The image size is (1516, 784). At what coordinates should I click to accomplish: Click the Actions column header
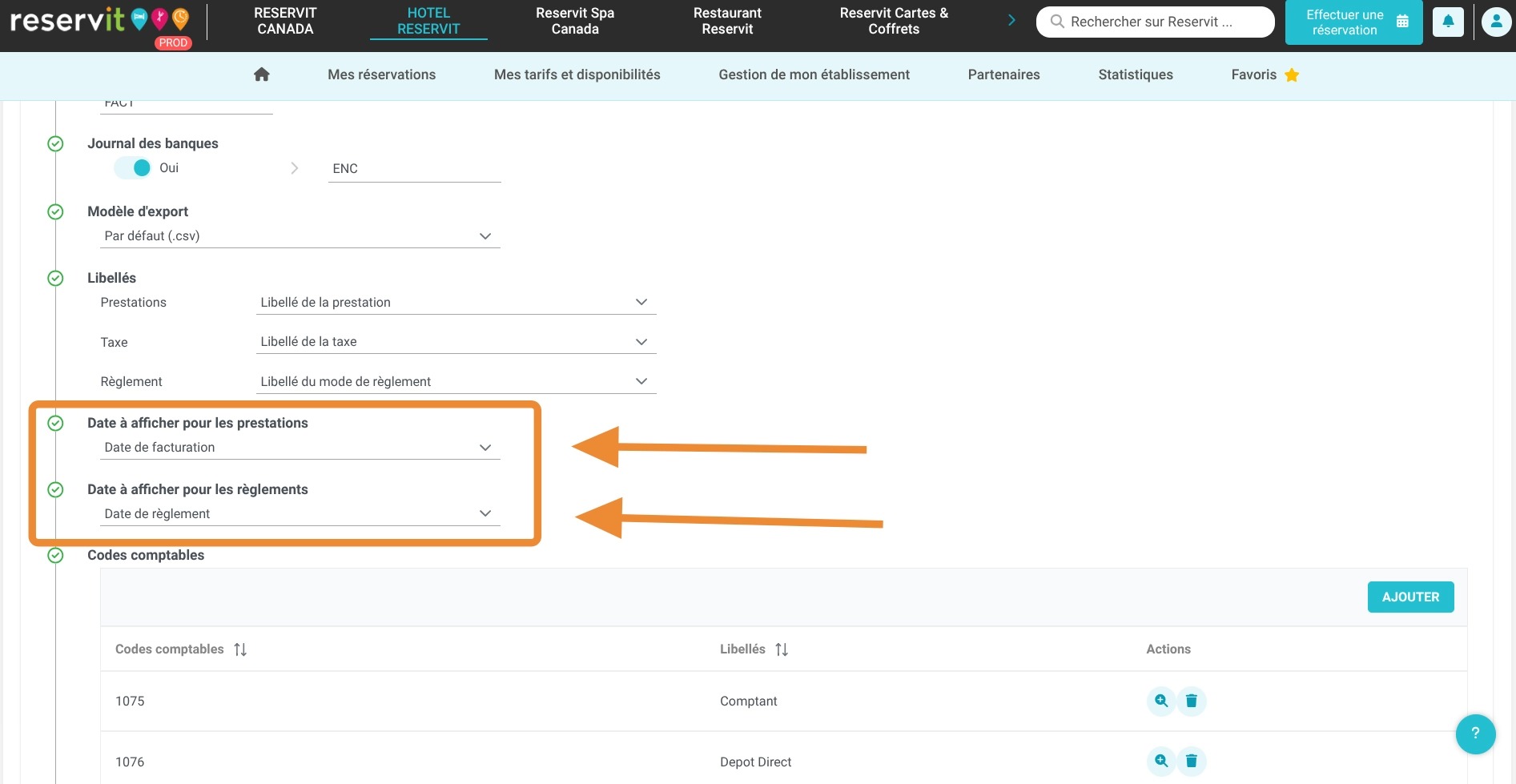[x=1168, y=649]
